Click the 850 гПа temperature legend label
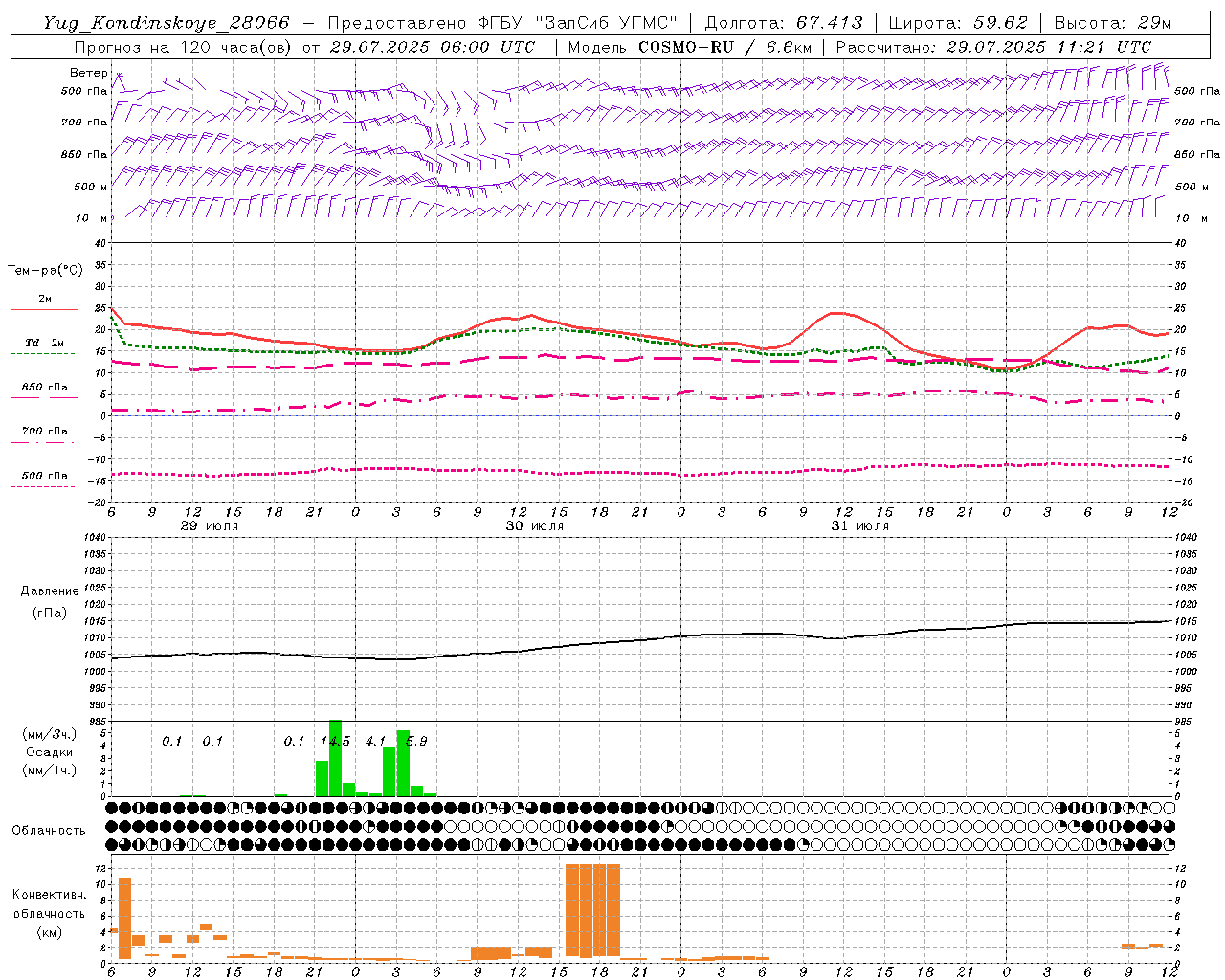 point(45,388)
